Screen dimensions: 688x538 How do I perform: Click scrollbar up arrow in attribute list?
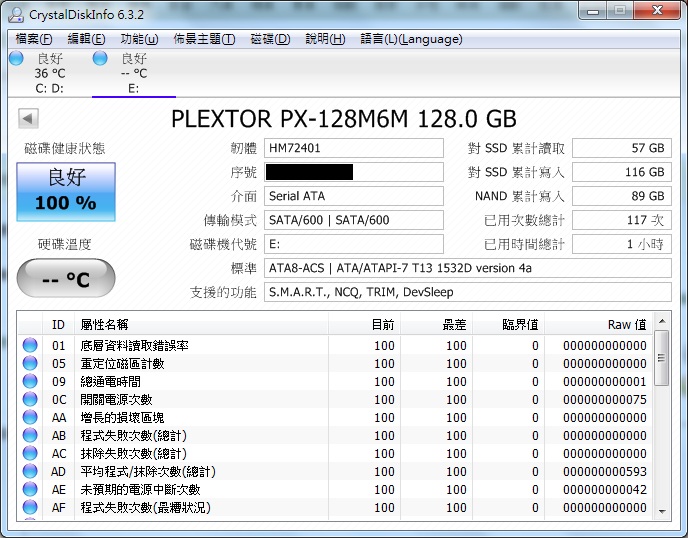[662, 321]
